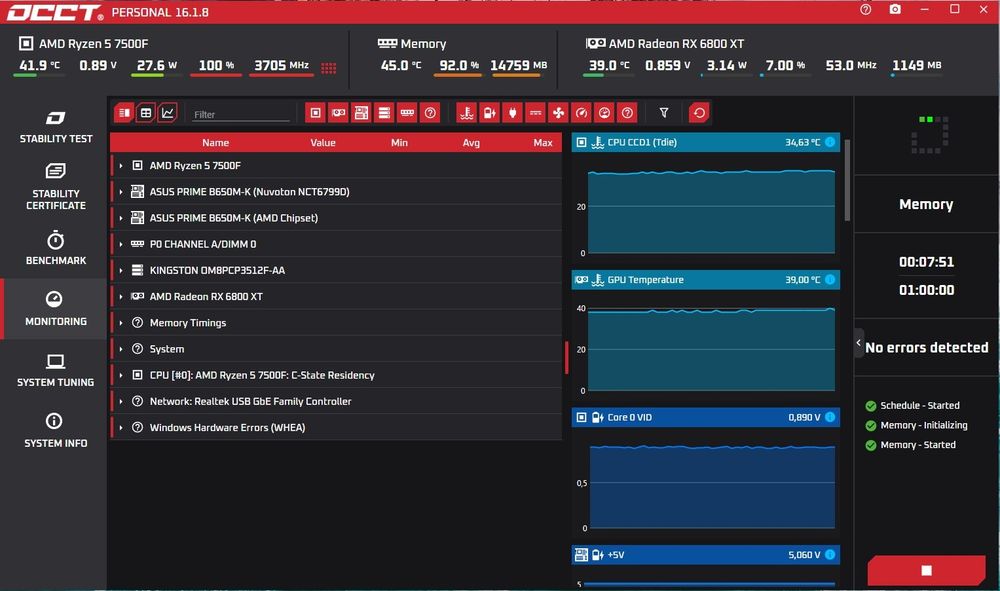Toggle motherboard sensors filter in toolbar
Screen dimensions: 1000x591
[x=362, y=113]
